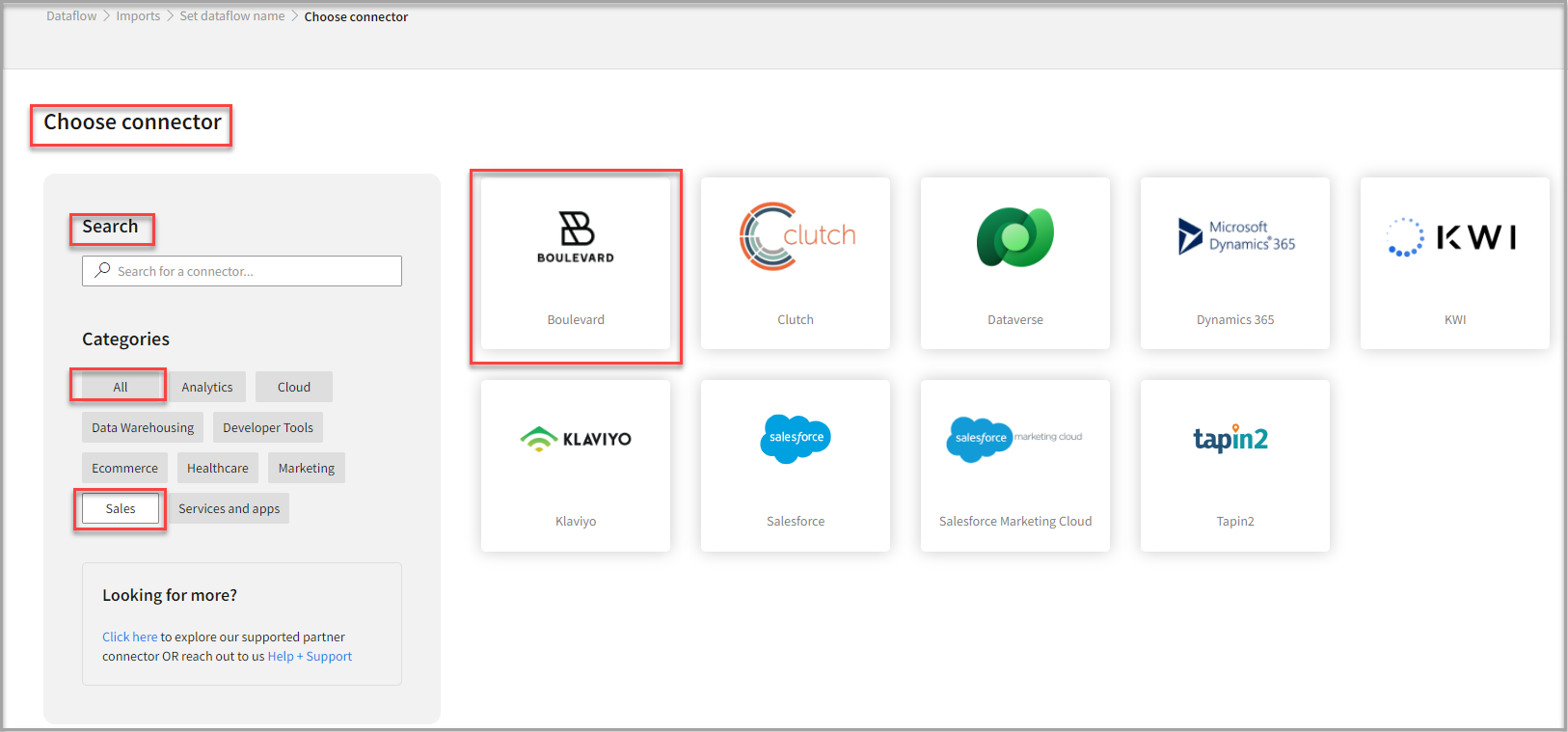Screen dimensions: 1568x732
Task: Pick the Dataverse connector icon
Action: [1015, 237]
